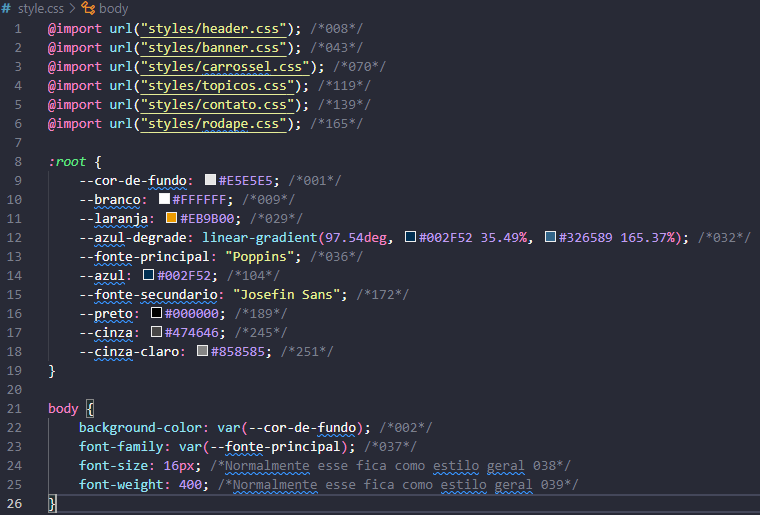This screenshot has width=760, height=515.
Task: Place cursor on the :root selector
Action: (x=67, y=161)
